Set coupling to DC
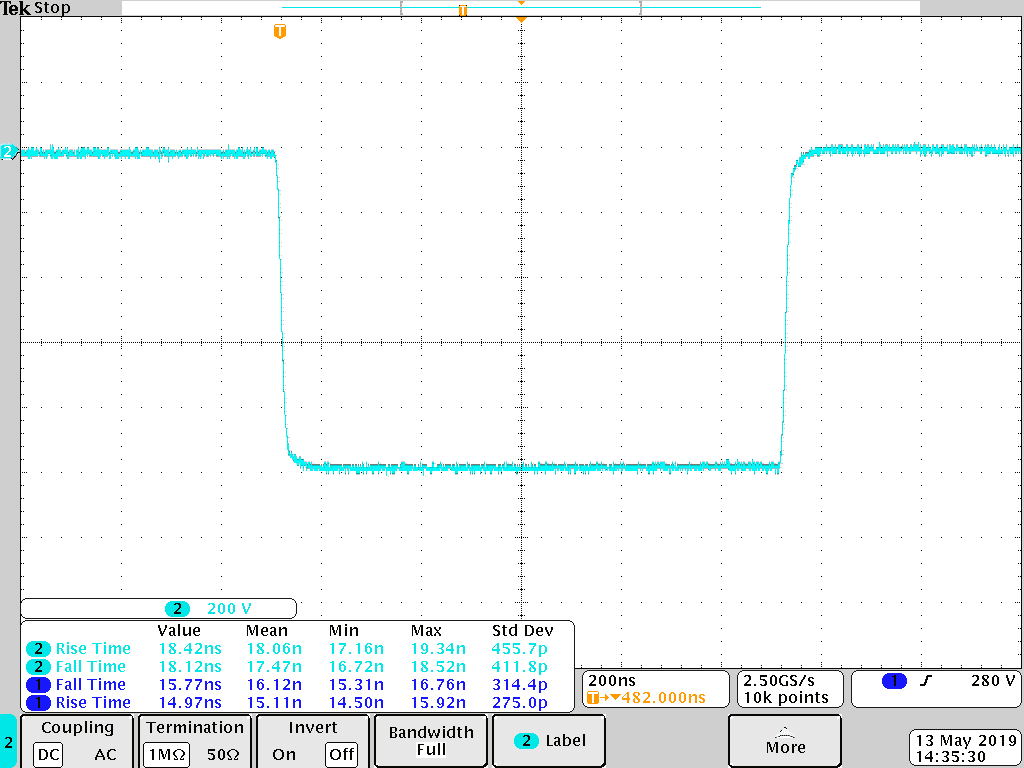Viewport: 1024px width, 768px height. click(x=48, y=754)
